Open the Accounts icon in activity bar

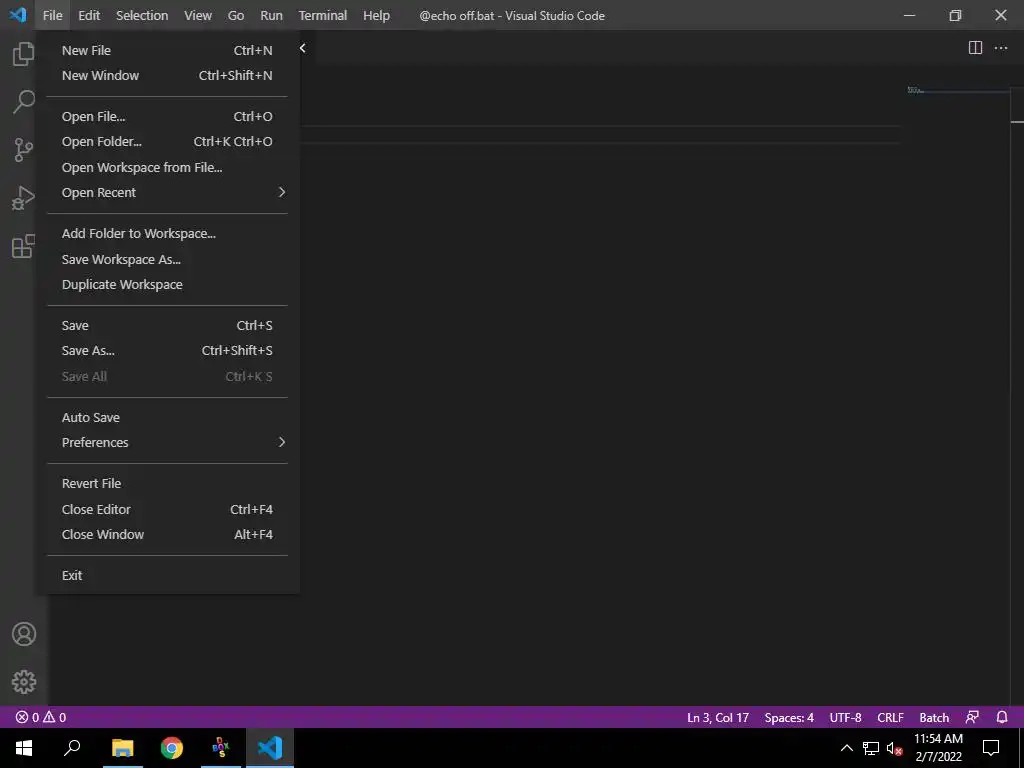click(x=24, y=634)
